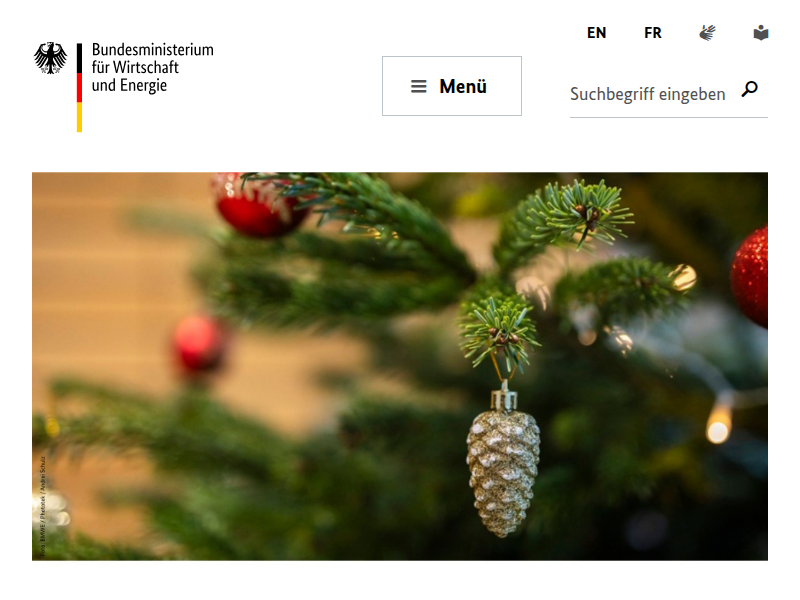800x600 pixels.
Task: Click the federal eagle logo
Action: click(51, 58)
